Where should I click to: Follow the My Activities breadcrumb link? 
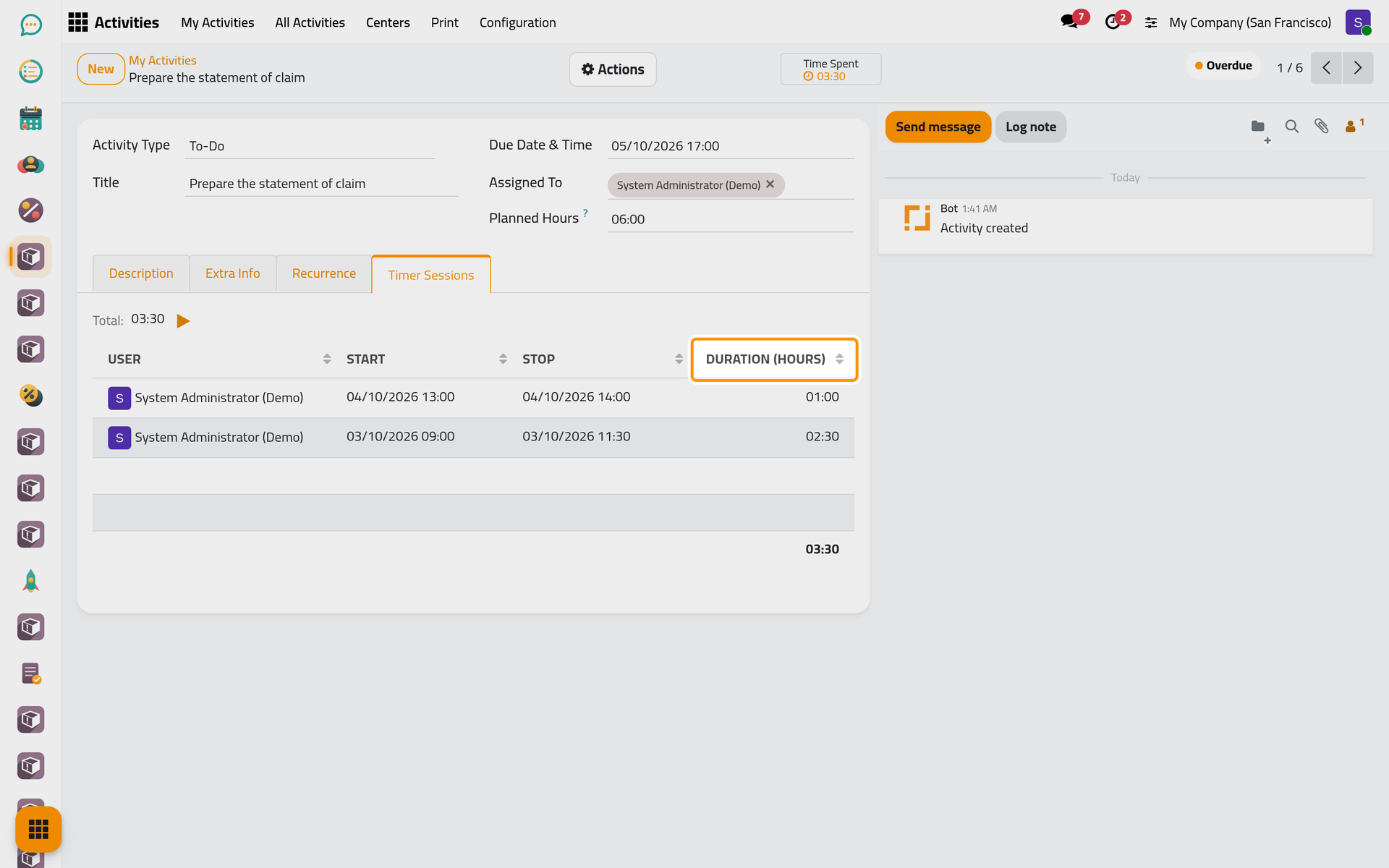pos(163,61)
